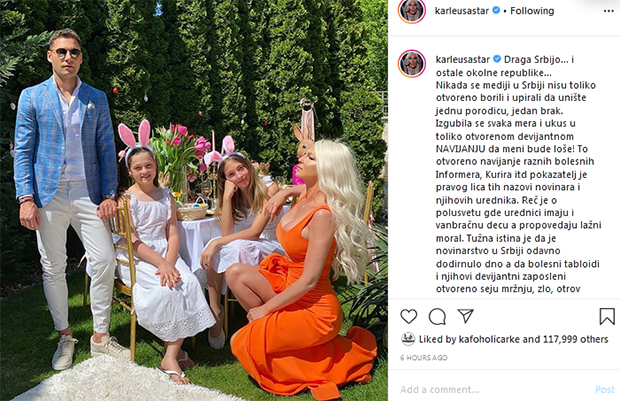The height and width of the screenshot is (401, 620).
Task: Share the post using the paper plane icon
Action: 465,316
